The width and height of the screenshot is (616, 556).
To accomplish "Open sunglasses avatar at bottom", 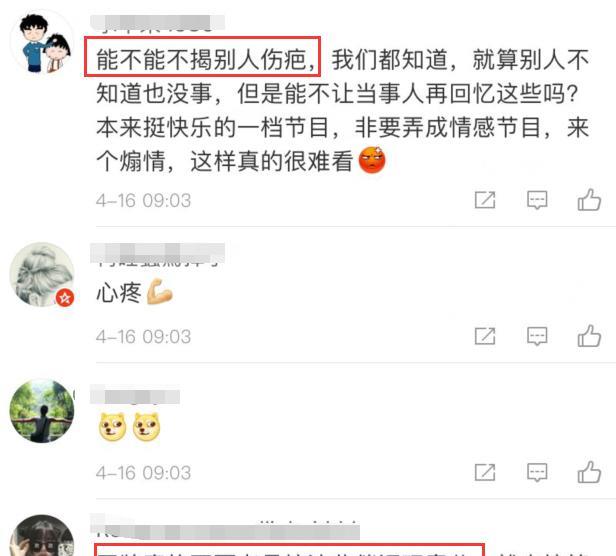I will (42, 536).
